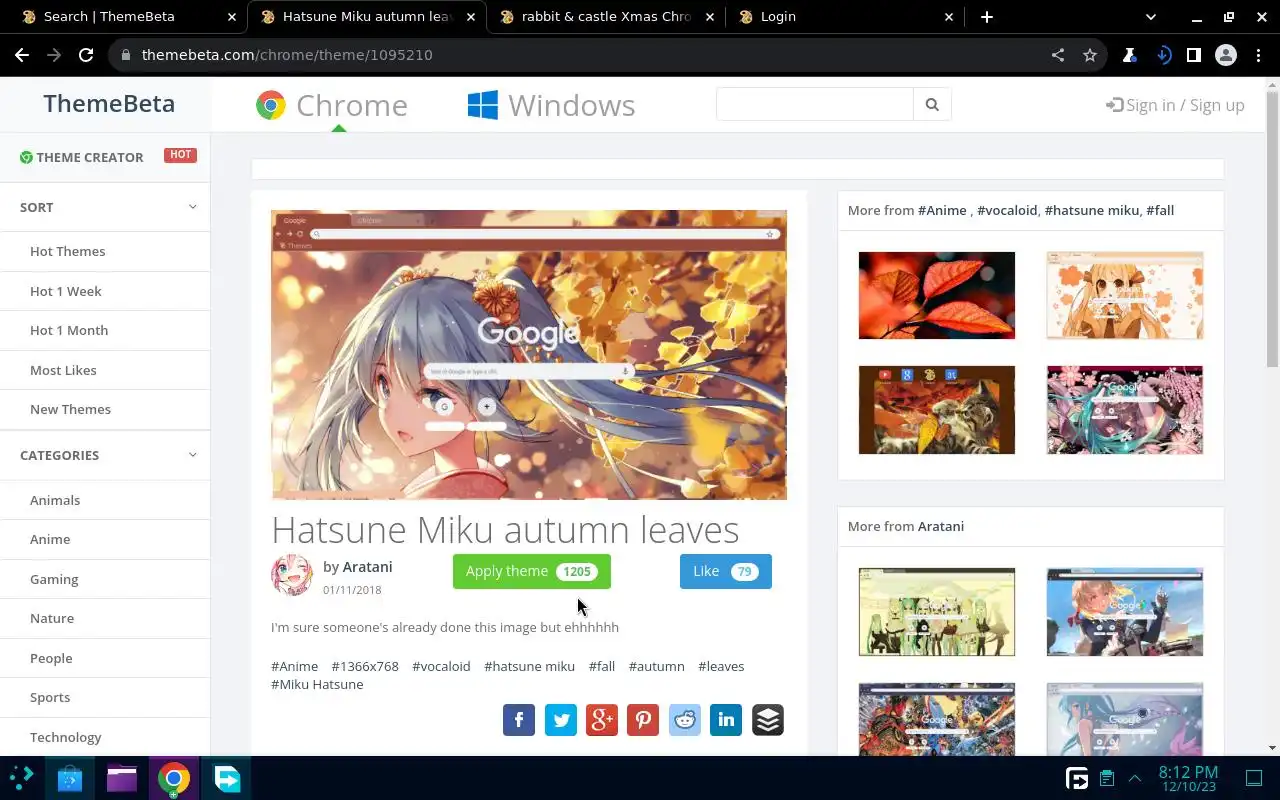Click the address bar URL
1280x800 pixels.
click(287, 55)
